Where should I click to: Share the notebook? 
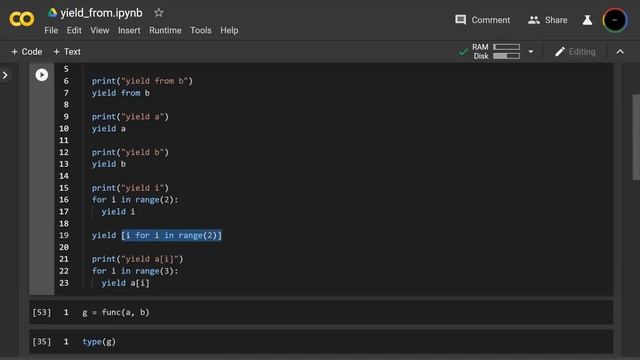[547, 20]
